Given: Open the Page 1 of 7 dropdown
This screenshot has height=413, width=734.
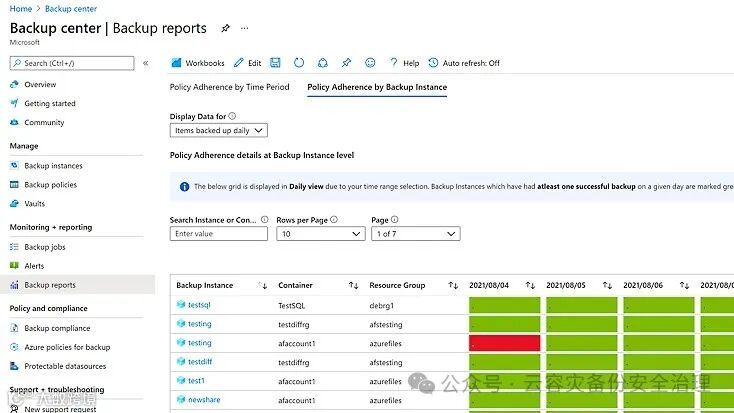Looking at the screenshot, I should [416, 234].
